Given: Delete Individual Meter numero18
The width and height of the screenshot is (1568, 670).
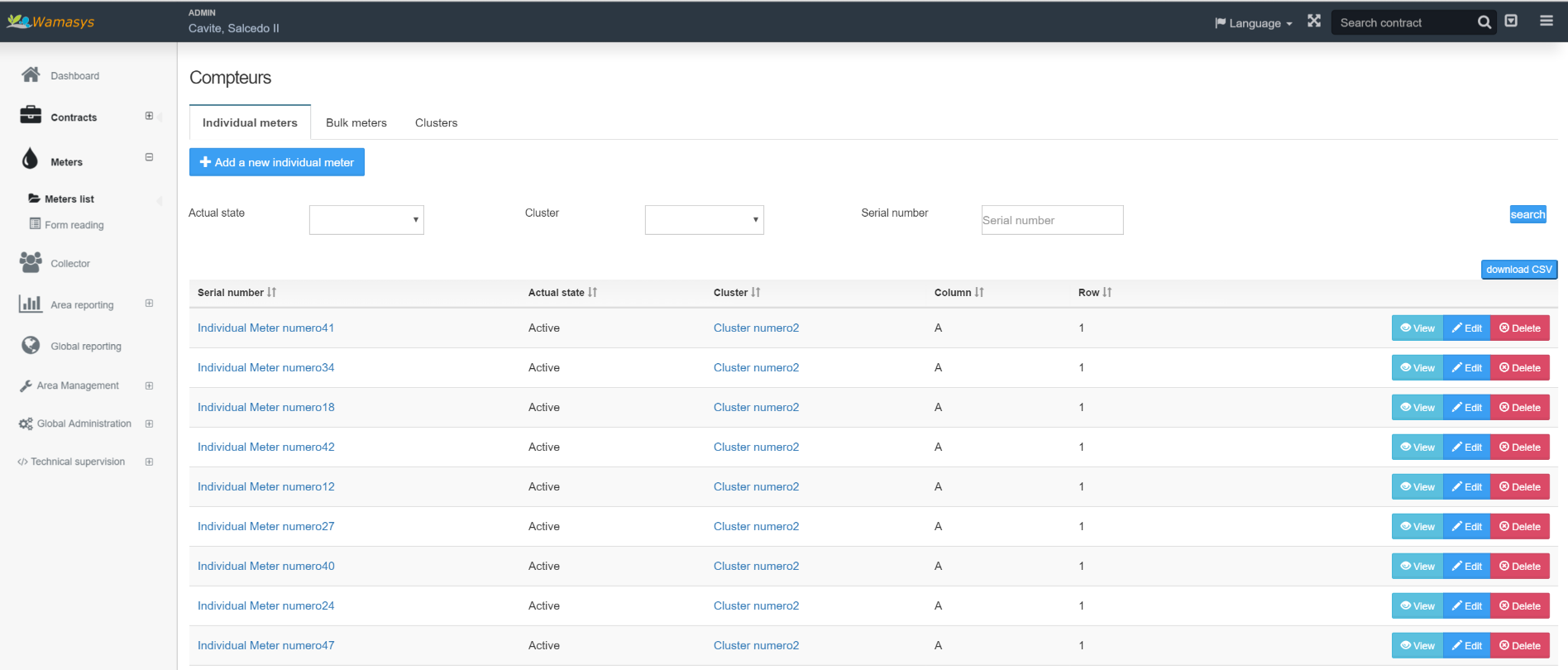Looking at the screenshot, I should 1520,408.
